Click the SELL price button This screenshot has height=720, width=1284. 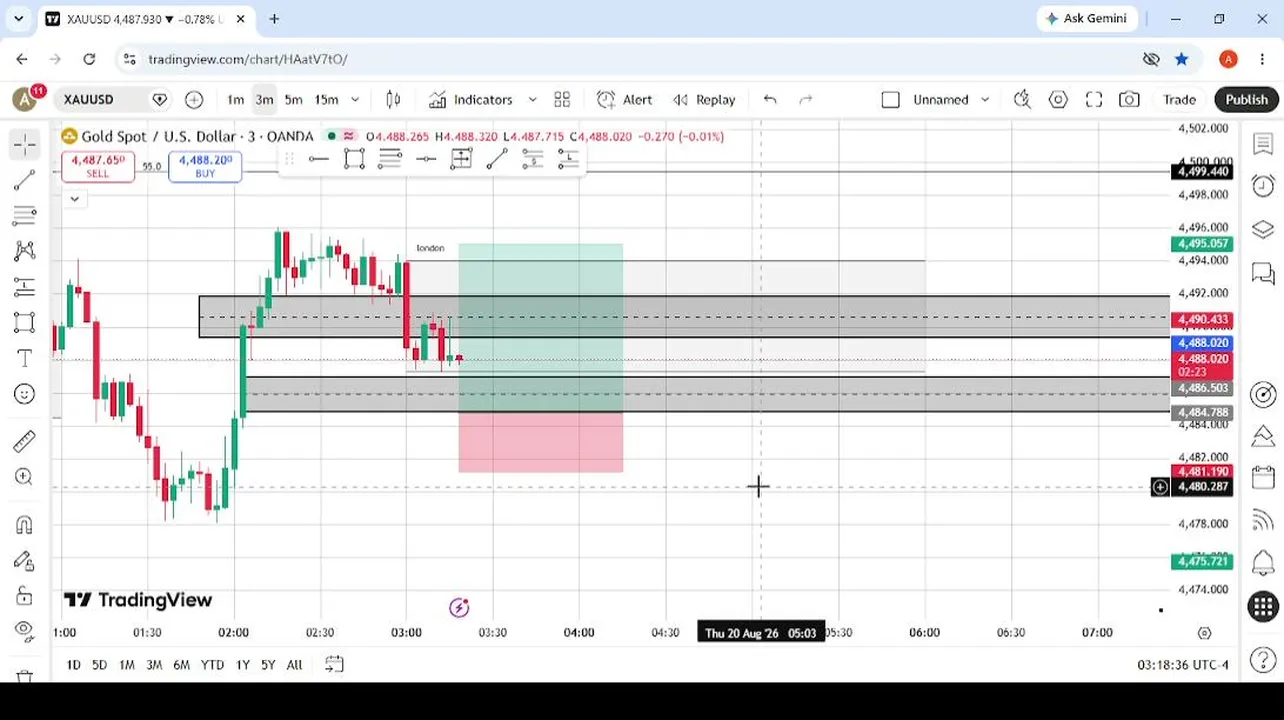(98, 166)
